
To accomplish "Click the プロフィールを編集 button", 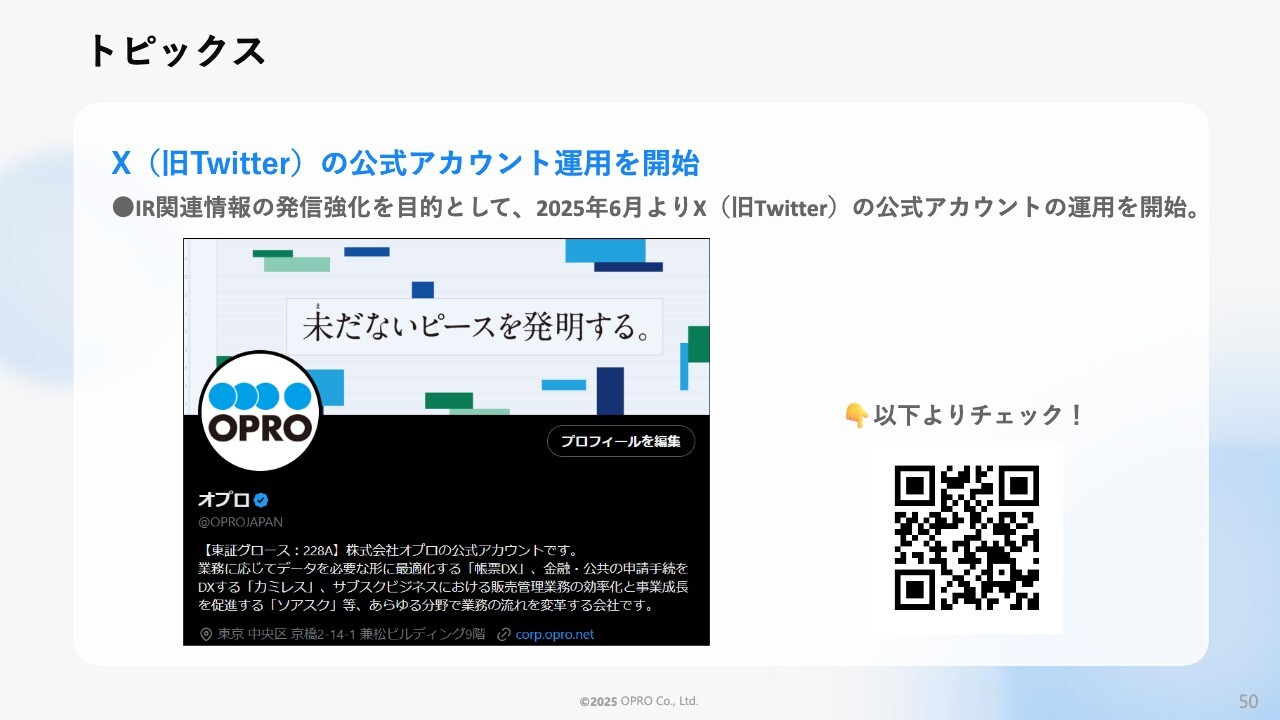I will coord(621,441).
